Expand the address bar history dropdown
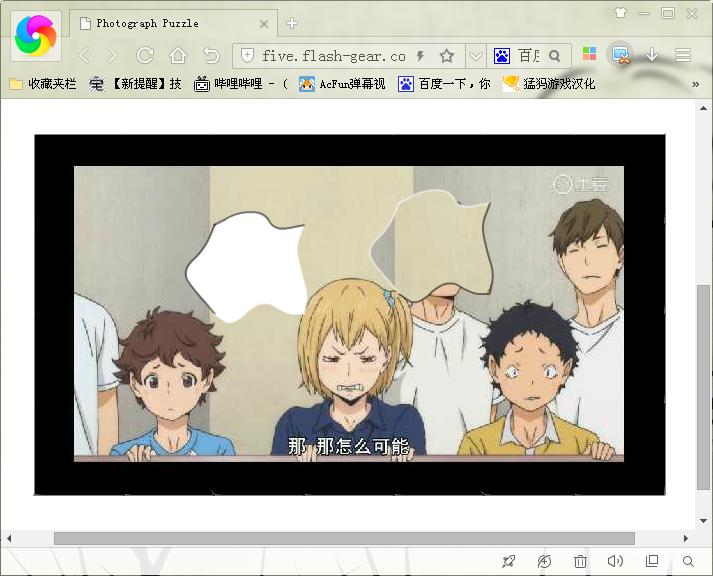This screenshot has height=576, width=713. [475, 56]
